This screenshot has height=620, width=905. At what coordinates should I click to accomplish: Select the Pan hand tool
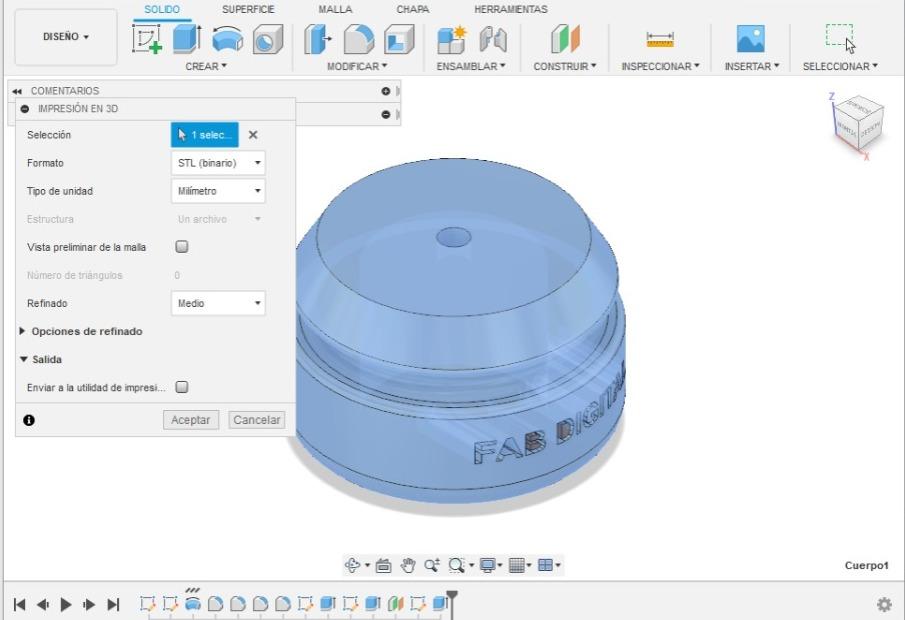tap(407, 565)
